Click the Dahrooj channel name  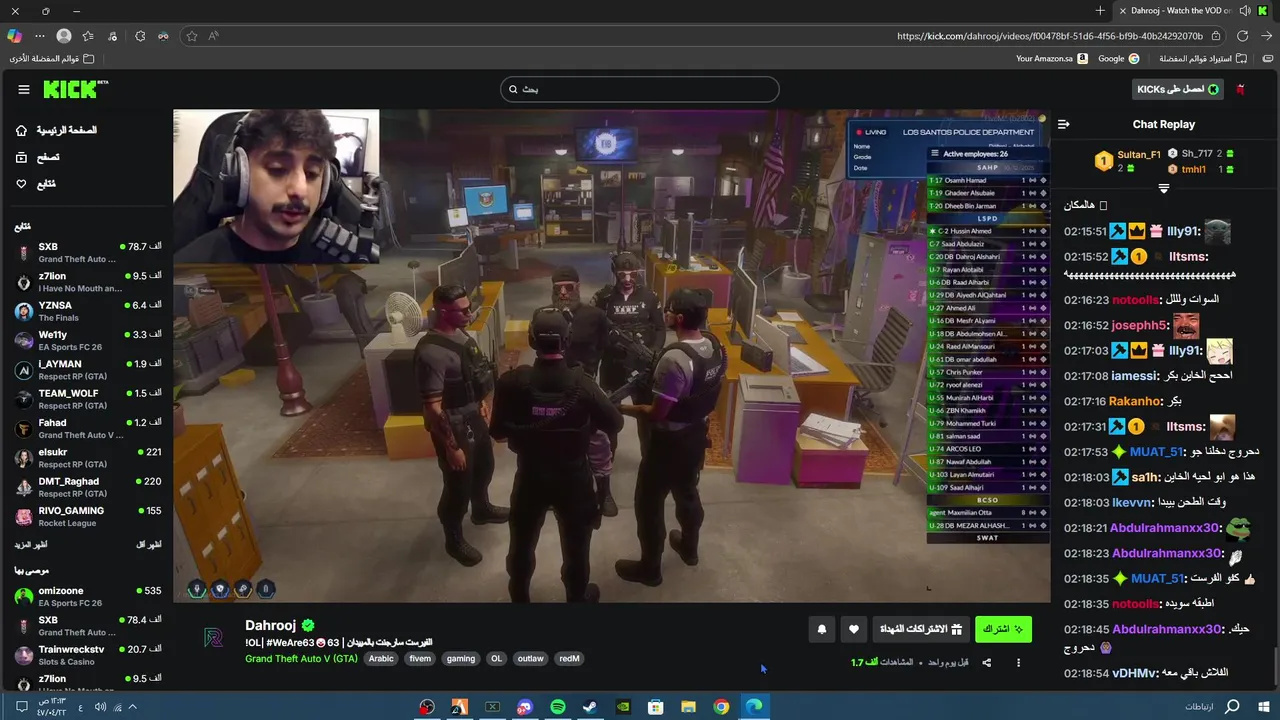(x=271, y=625)
